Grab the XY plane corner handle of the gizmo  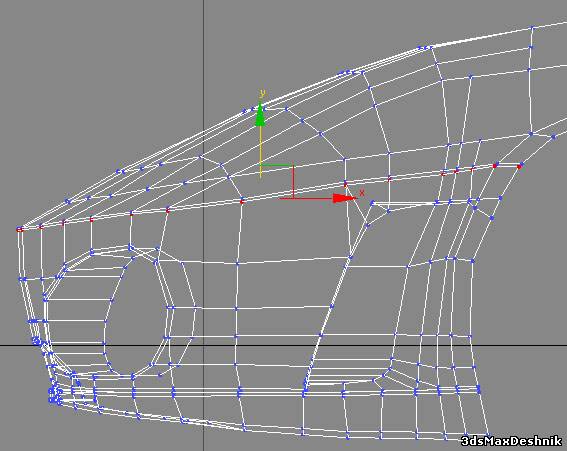point(293,166)
